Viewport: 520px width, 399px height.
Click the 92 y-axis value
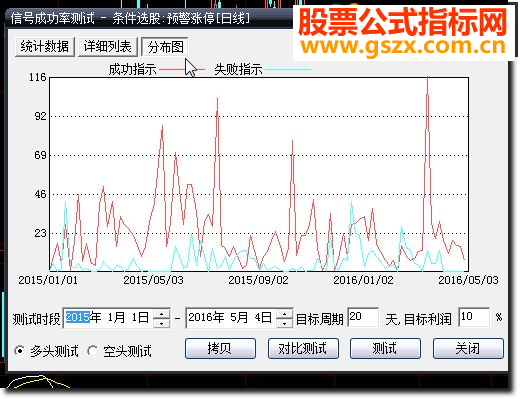40,116
